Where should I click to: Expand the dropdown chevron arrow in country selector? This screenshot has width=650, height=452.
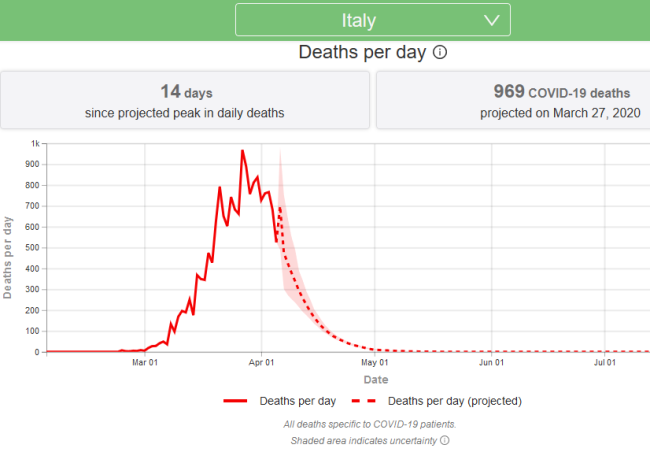pos(490,20)
